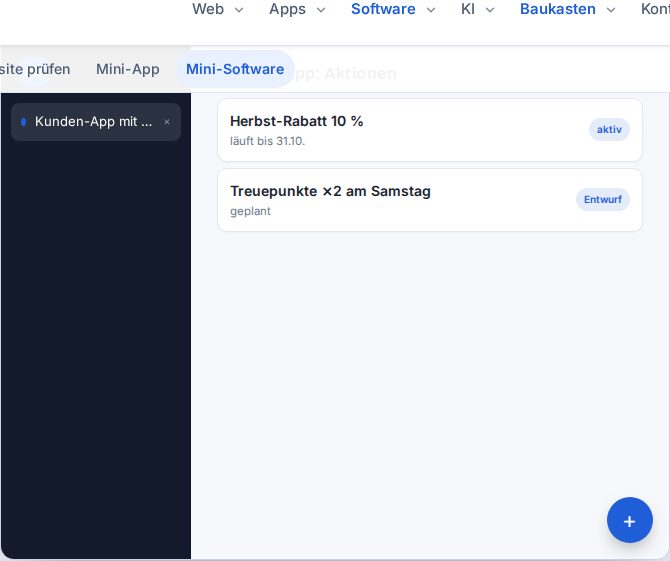Open the tab ending in 'site prüfen'
The image size is (670, 561).
click(35, 69)
